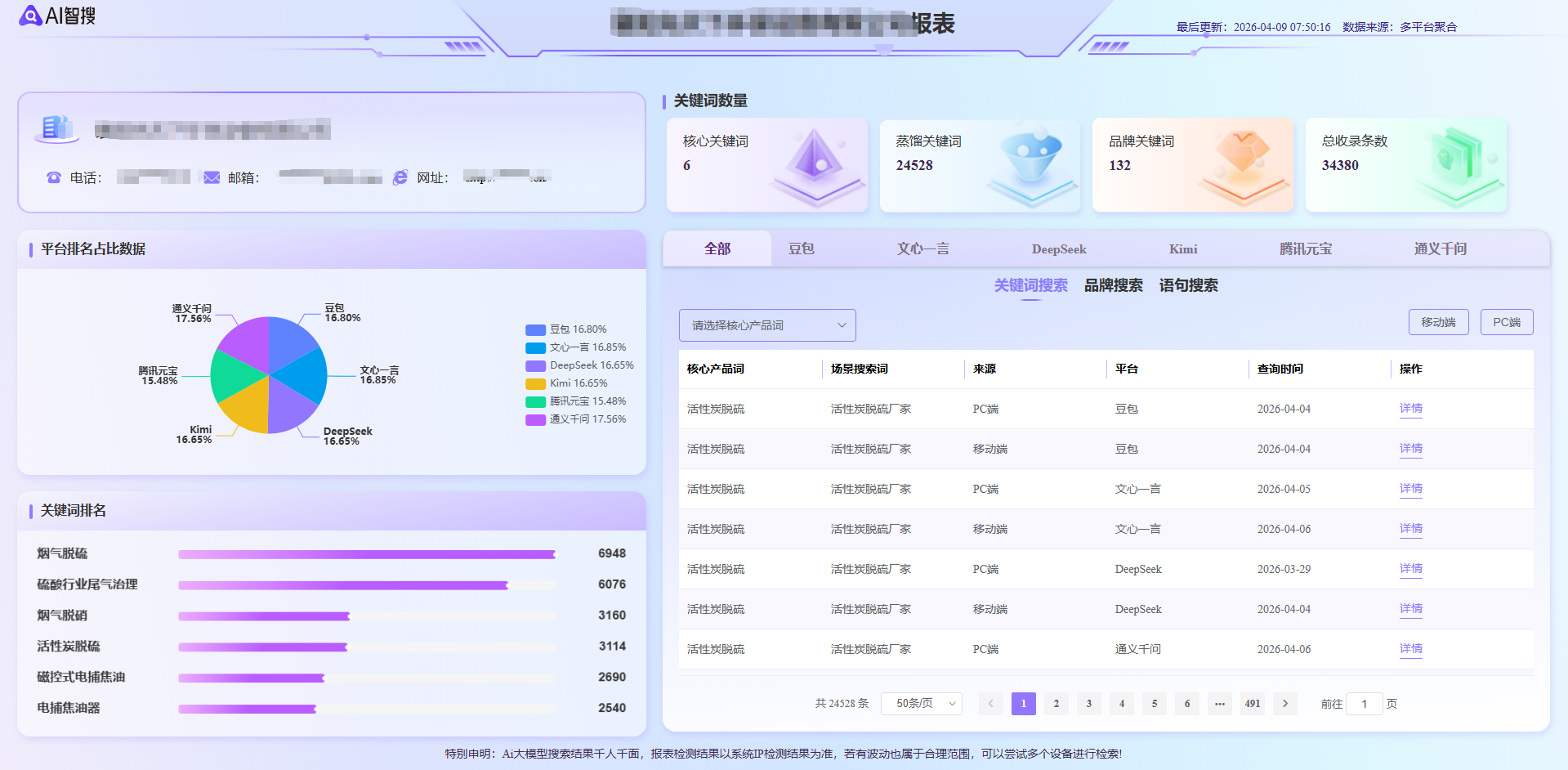Switch to the 腾讯元宝 tab
The width and height of the screenshot is (1568, 770).
[1306, 248]
